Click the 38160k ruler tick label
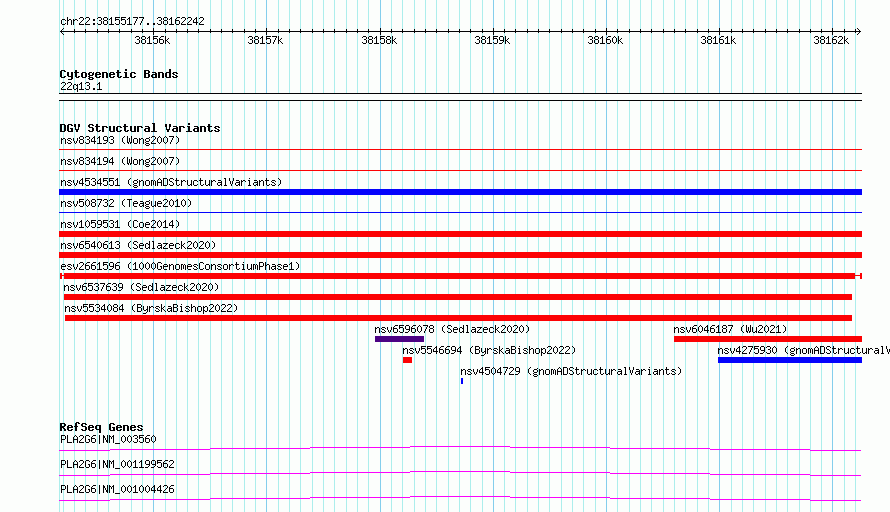Viewport: 890px width, 512px height. (605, 40)
